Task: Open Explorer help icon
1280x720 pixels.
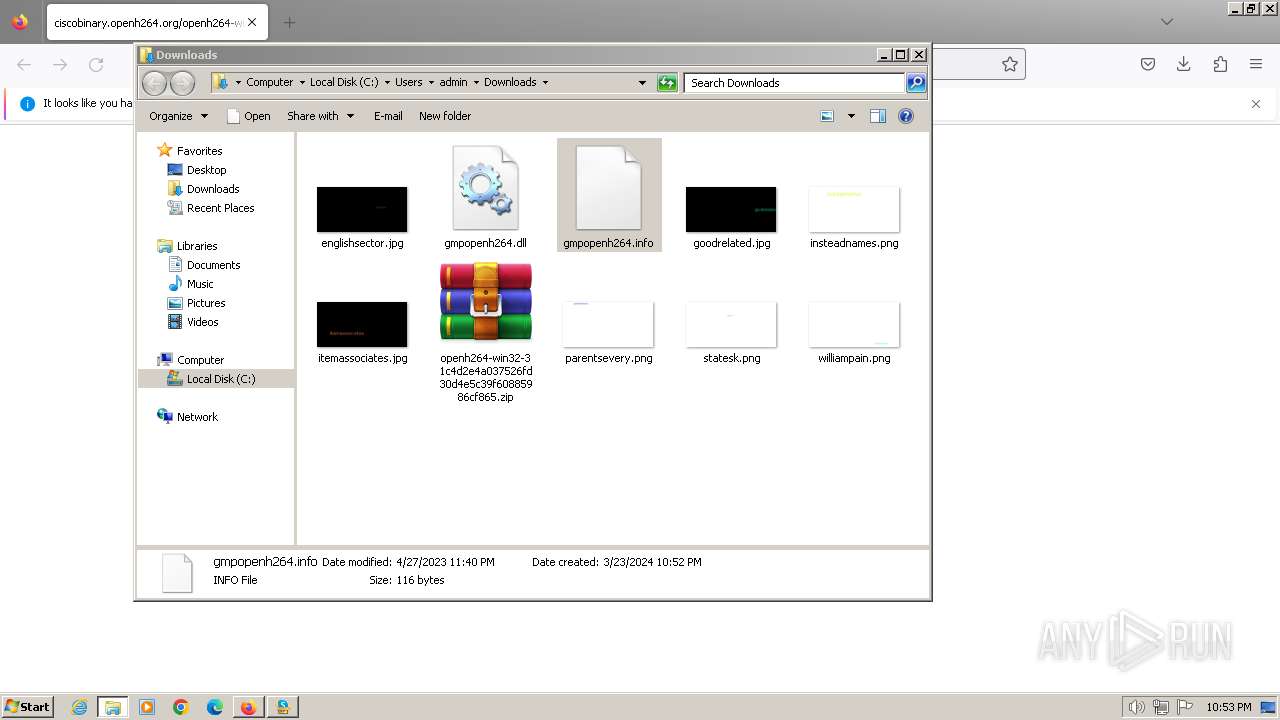Action: 906,116
